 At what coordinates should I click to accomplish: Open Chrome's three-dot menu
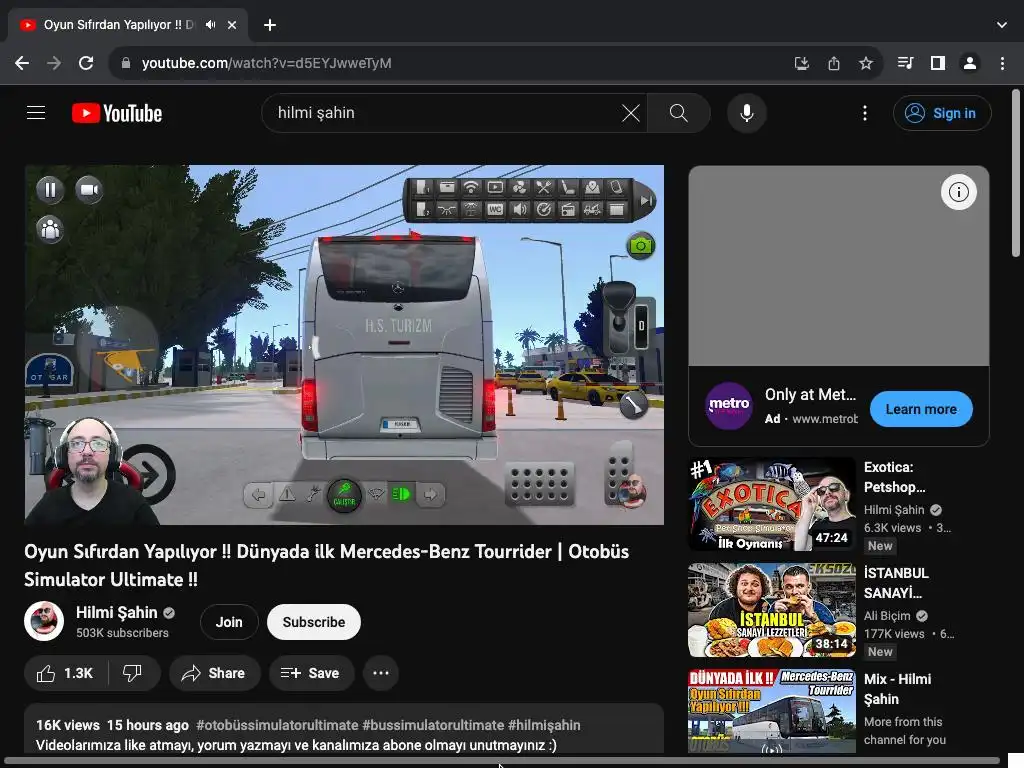coord(1002,63)
